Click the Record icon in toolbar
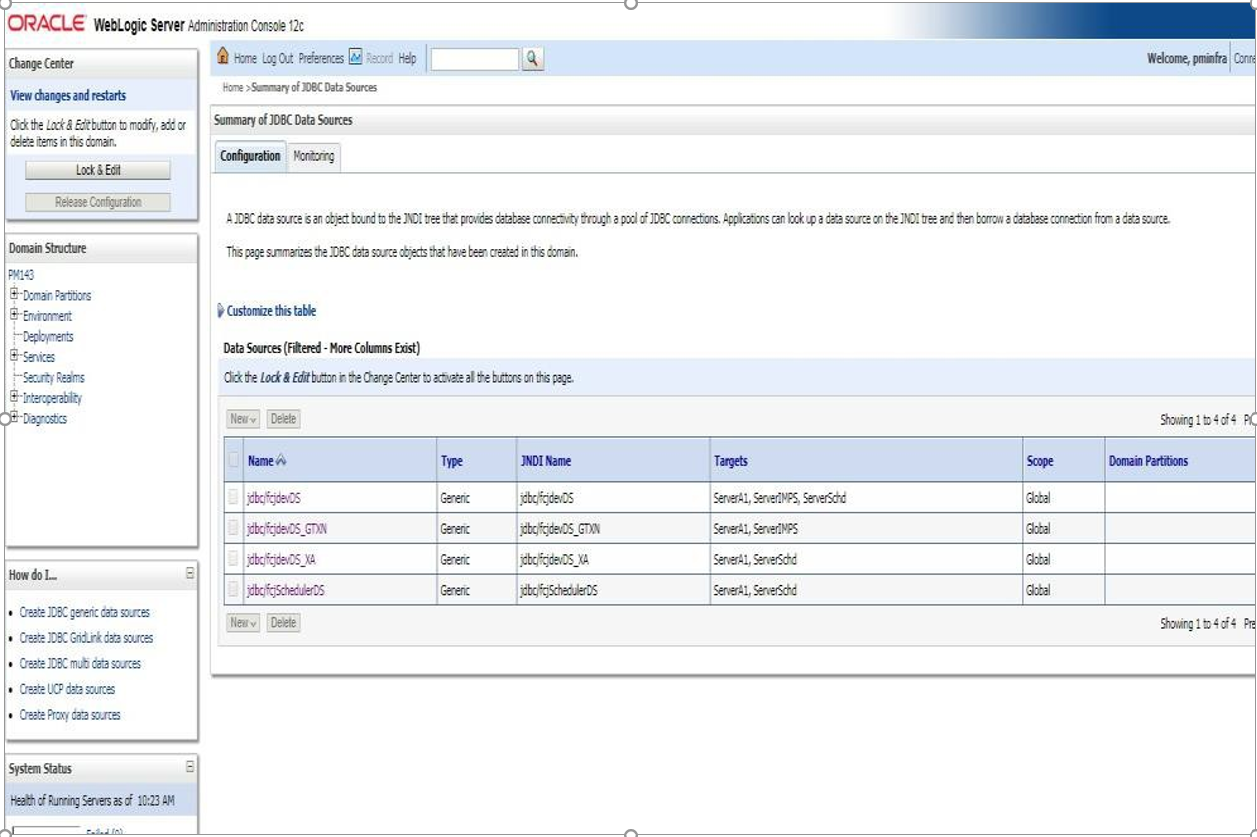This screenshot has width=1257, height=837. click(355, 58)
